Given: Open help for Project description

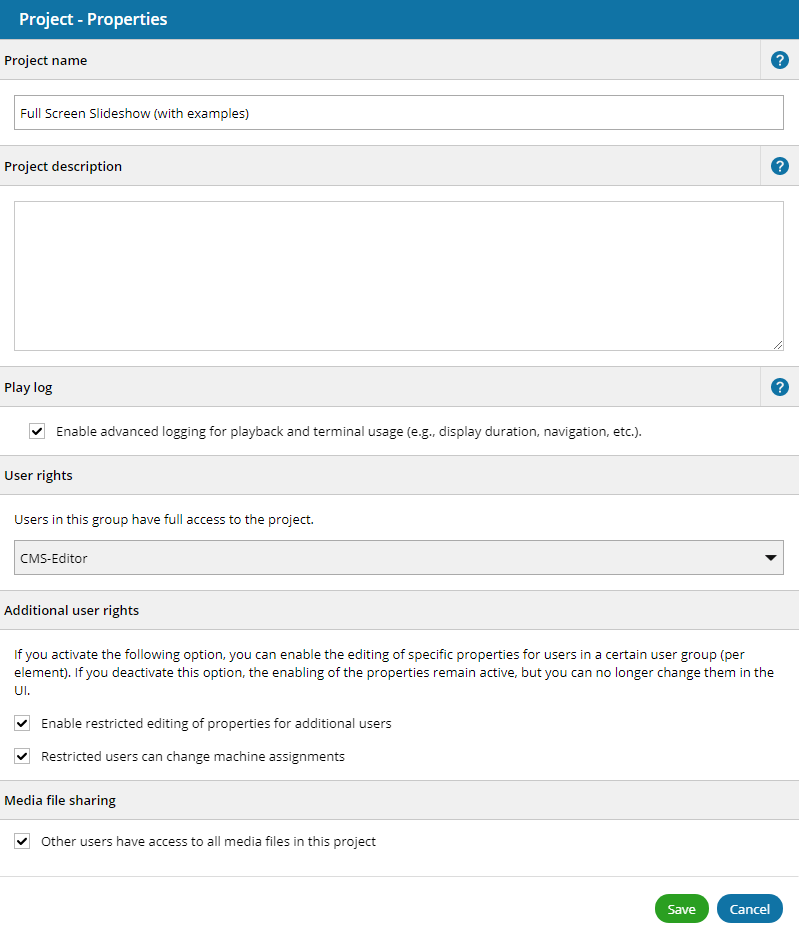Looking at the screenshot, I should pos(780,166).
